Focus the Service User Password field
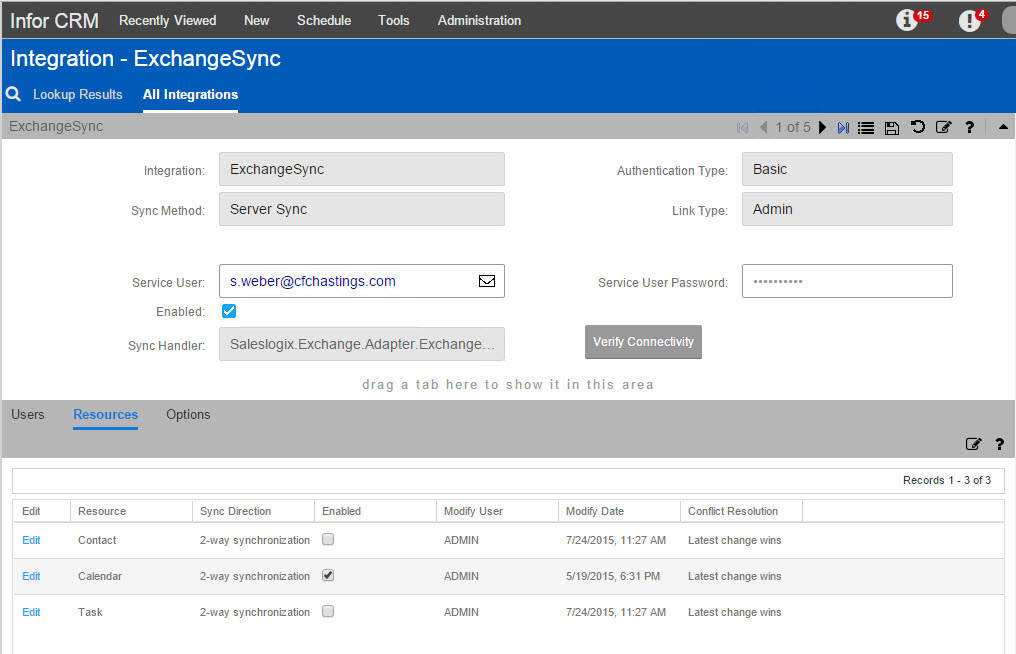Screen dimensions: 1016x654 [847, 281]
